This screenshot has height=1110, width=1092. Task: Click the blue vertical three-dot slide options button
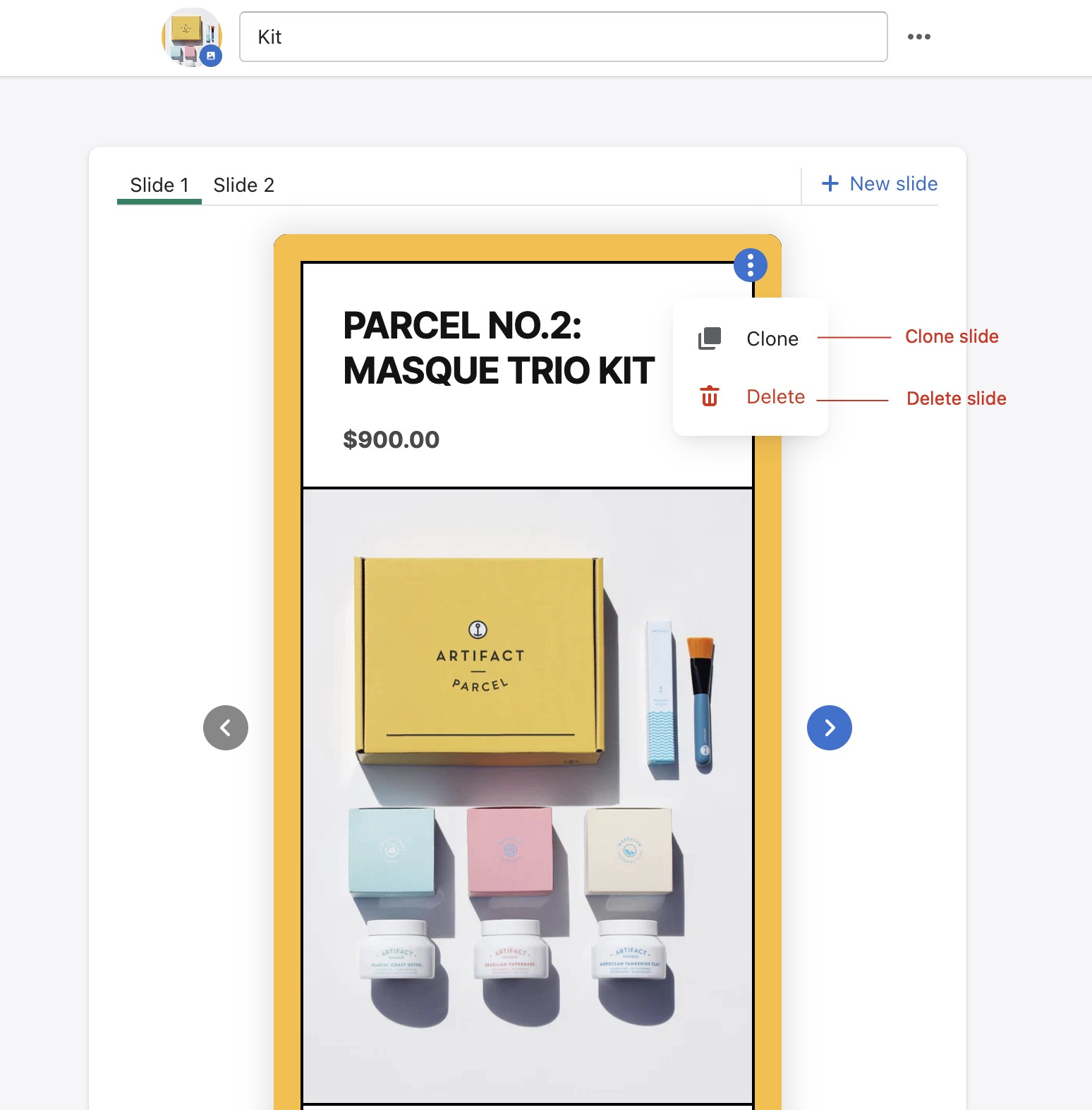coord(750,265)
